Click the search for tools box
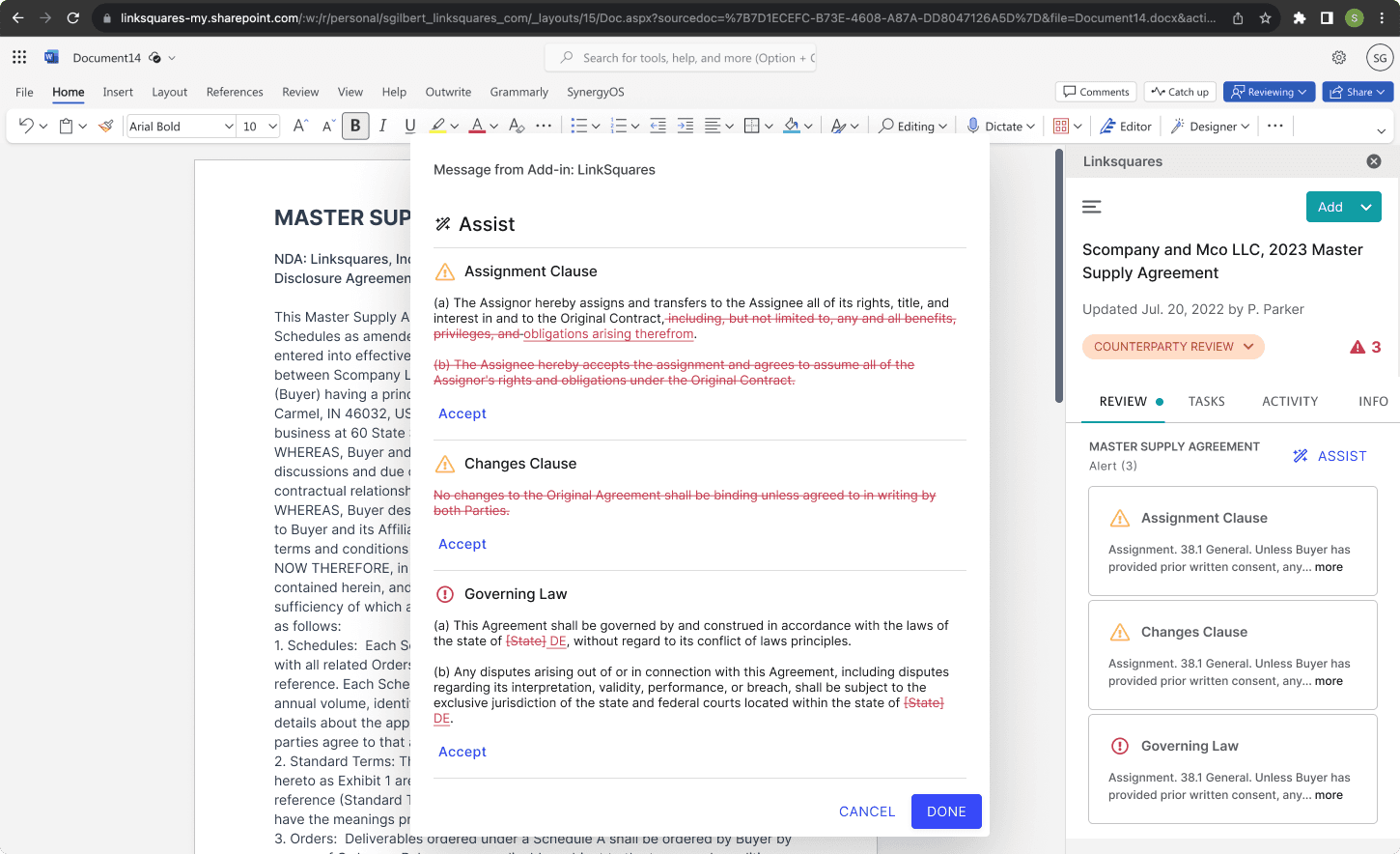 click(681, 58)
